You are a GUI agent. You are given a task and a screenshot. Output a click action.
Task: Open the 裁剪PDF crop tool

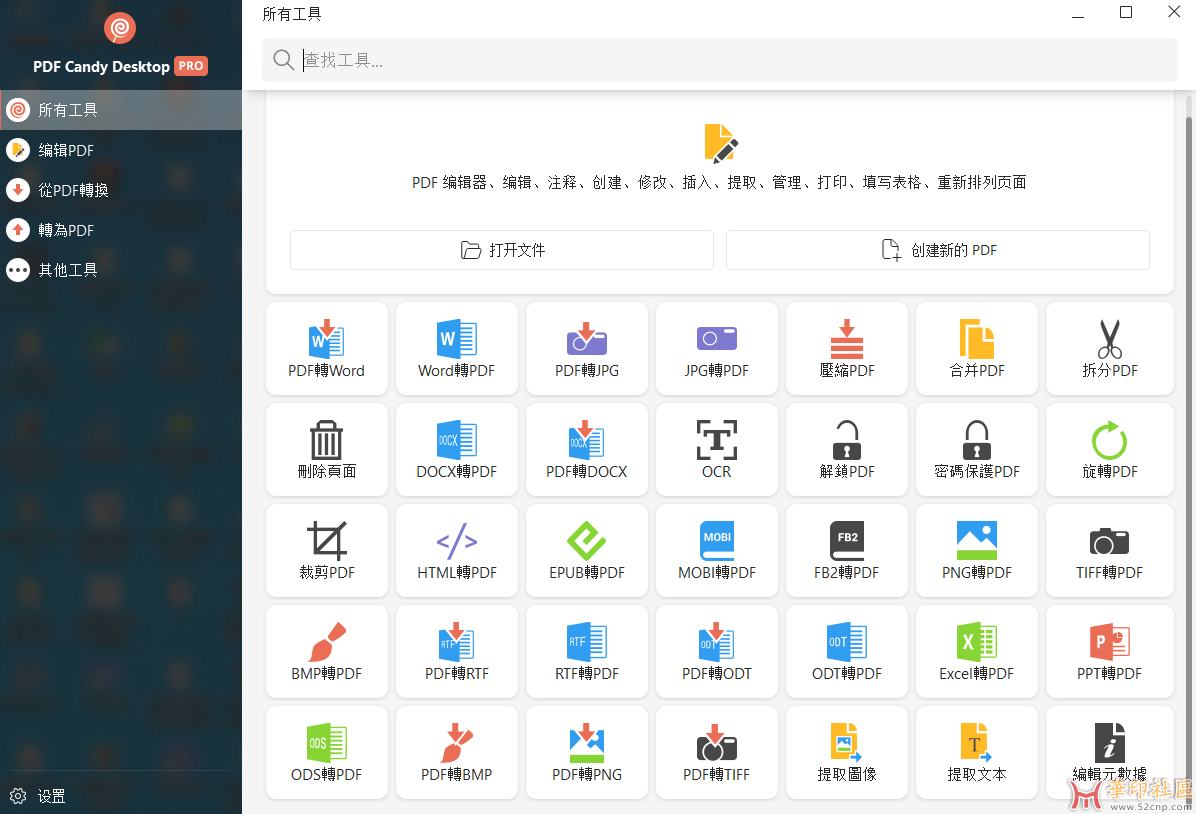click(326, 550)
